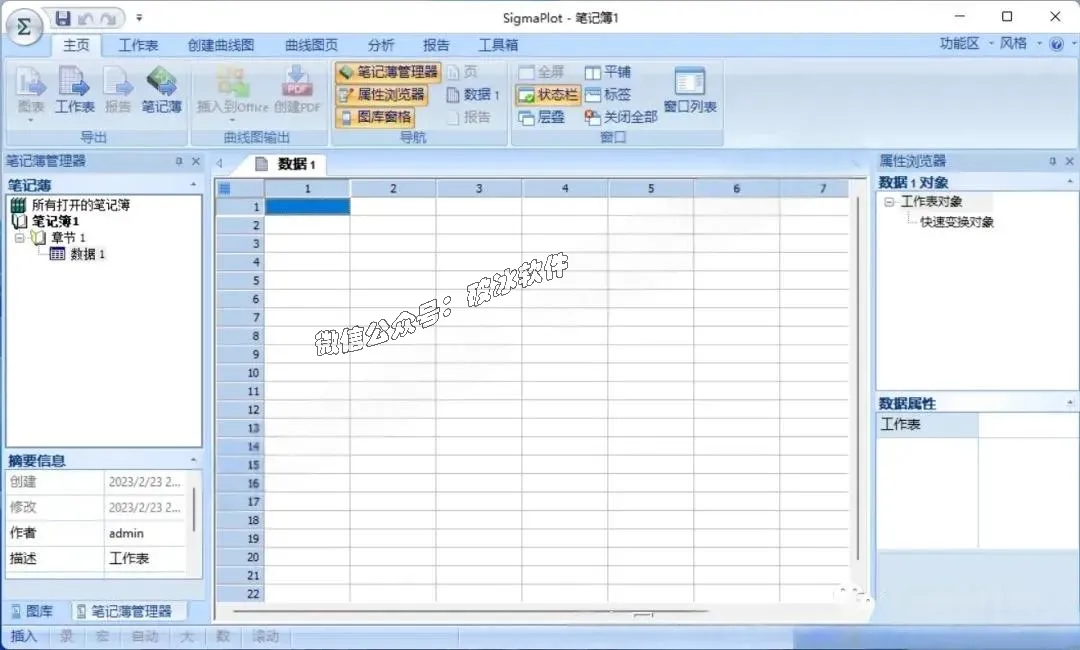1080x650 pixels.
Task: Click the 插入到Office icon
Action: coord(233,90)
